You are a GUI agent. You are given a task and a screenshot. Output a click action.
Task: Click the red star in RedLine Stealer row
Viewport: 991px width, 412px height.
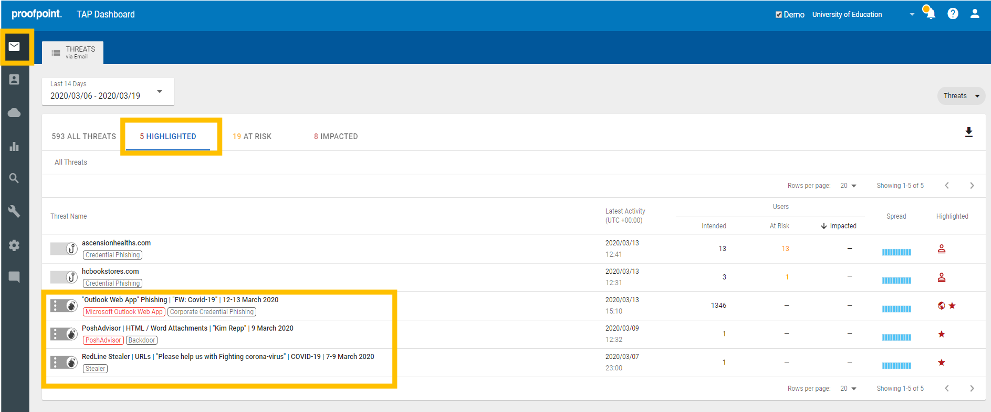point(942,362)
